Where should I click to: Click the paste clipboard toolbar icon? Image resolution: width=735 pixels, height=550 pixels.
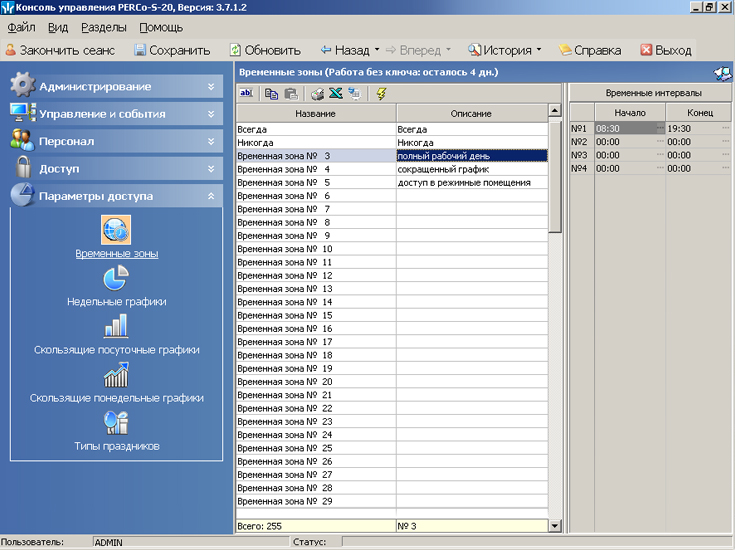[291, 94]
